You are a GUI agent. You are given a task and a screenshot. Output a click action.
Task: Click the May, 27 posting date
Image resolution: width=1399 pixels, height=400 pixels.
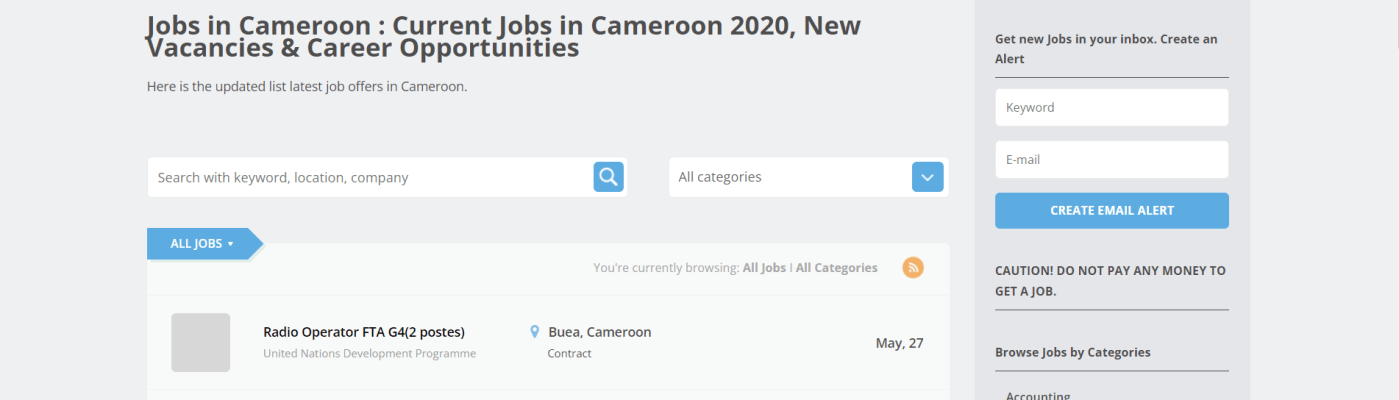[899, 343]
